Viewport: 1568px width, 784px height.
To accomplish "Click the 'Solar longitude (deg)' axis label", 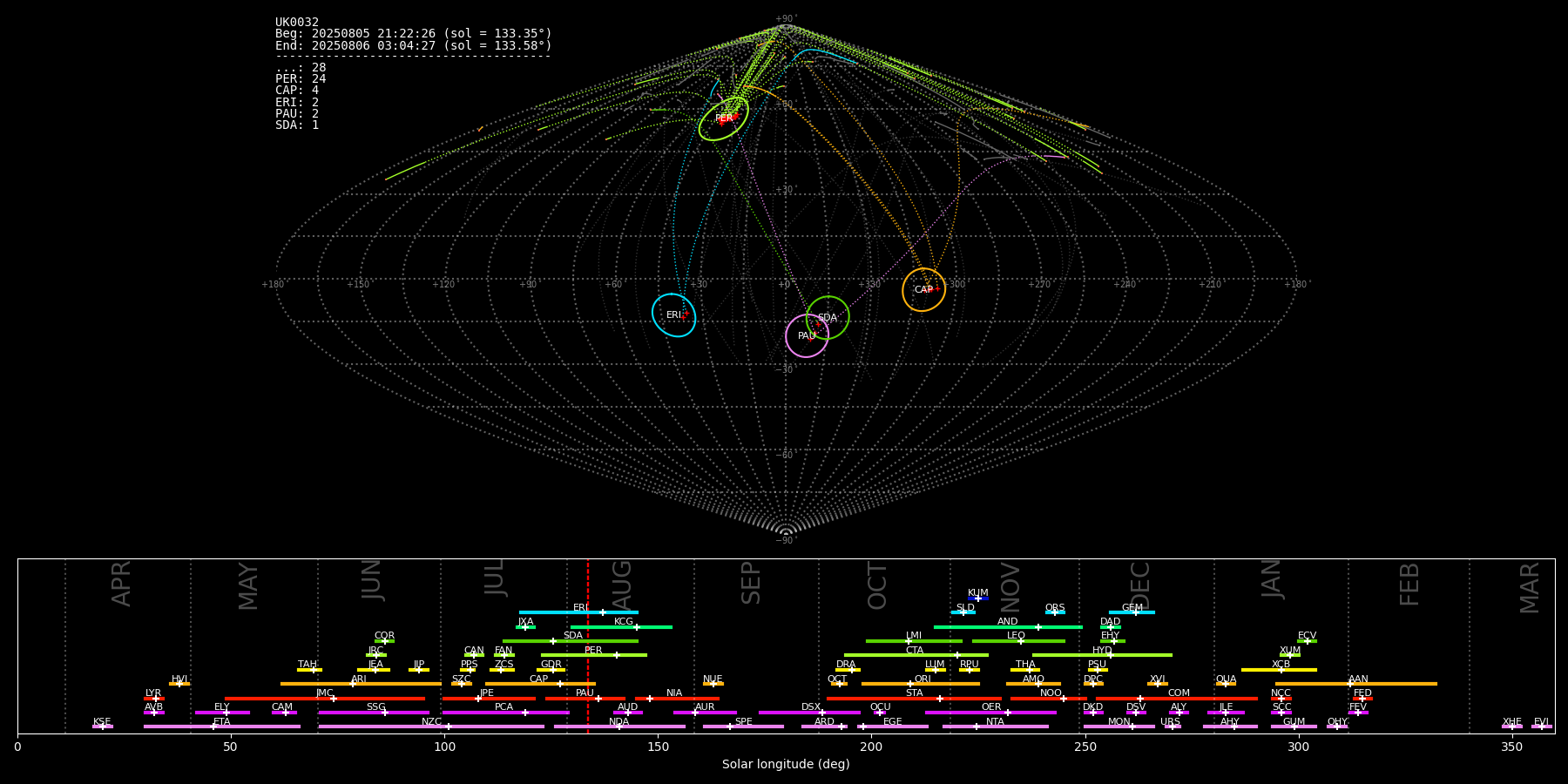I will click(x=786, y=765).
